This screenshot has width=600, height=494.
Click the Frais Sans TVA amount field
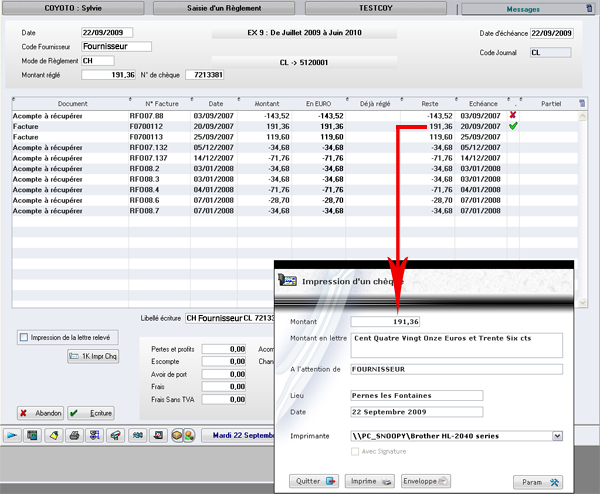224,399
